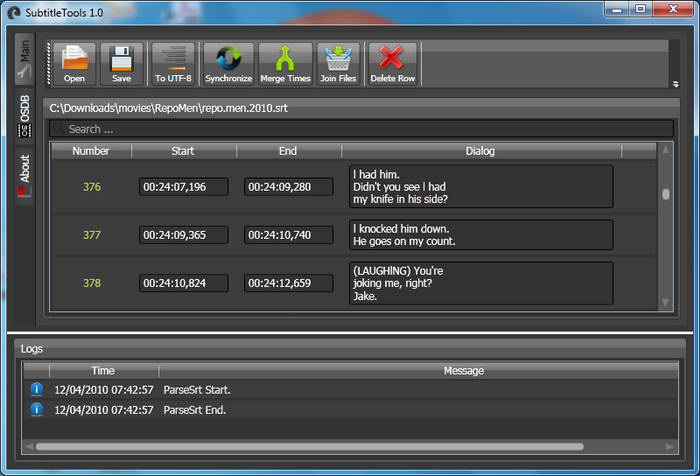Screen dimensions: 700x476
Task: Select the 'ParseSrt End.' log message
Action: pyautogui.click(x=195, y=410)
